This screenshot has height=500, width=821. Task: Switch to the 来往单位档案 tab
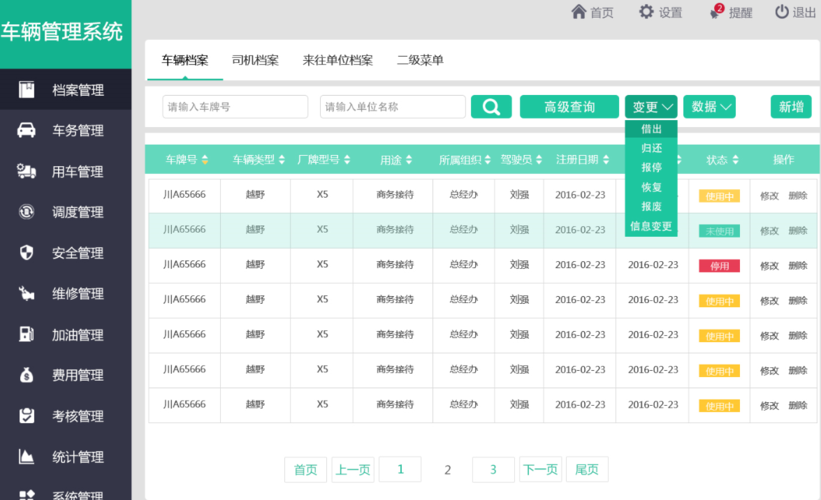click(338, 60)
